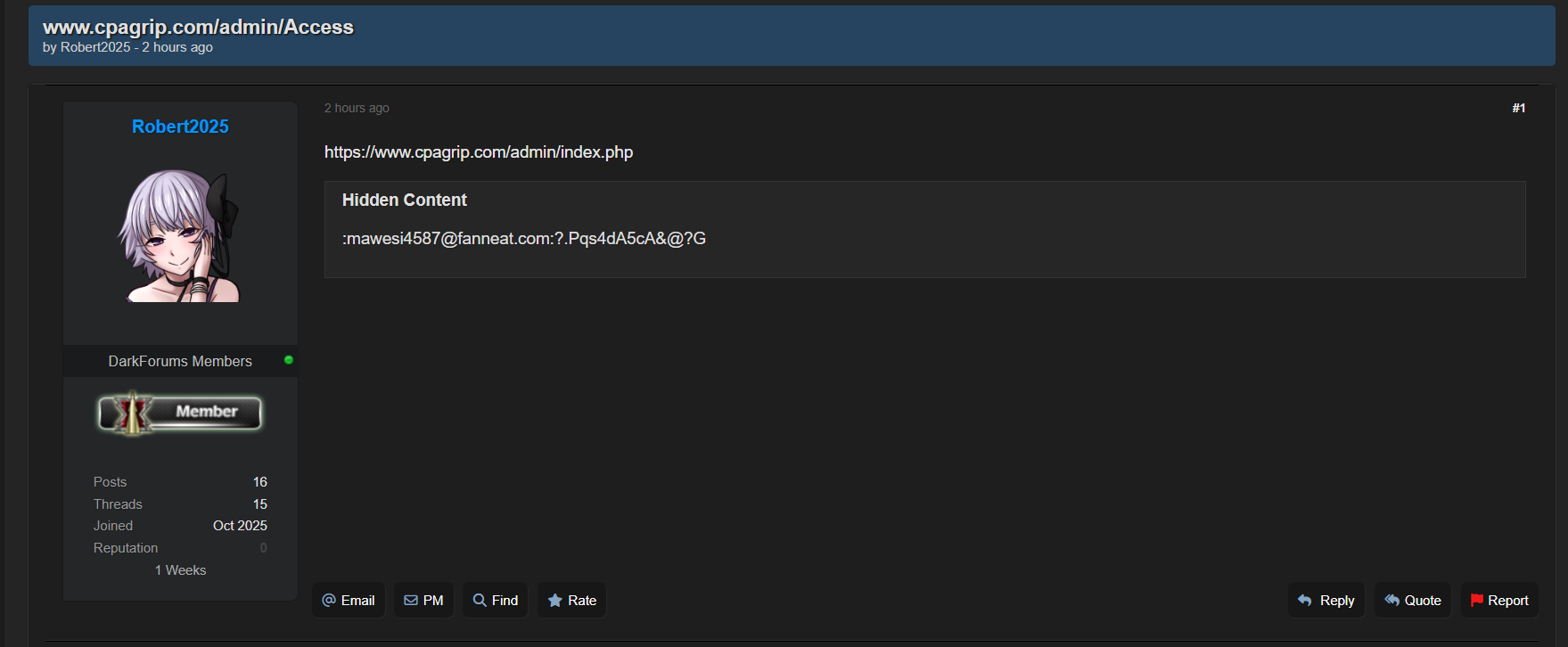Screen dimensions: 1568x647
Task: Open the Robert2025 profile username link
Action: click(180, 127)
